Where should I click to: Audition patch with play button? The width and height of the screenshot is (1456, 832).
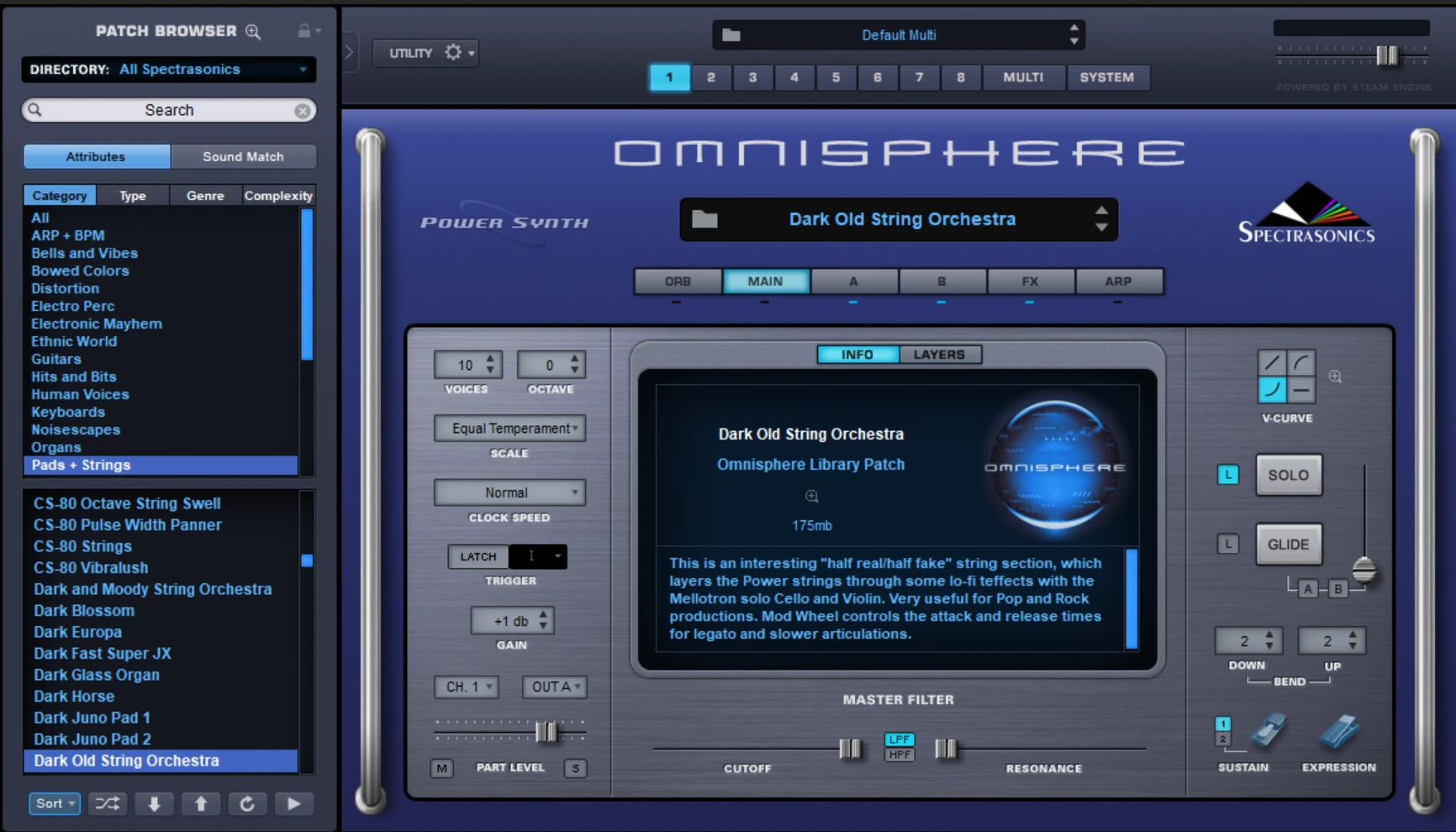pyautogui.click(x=293, y=803)
